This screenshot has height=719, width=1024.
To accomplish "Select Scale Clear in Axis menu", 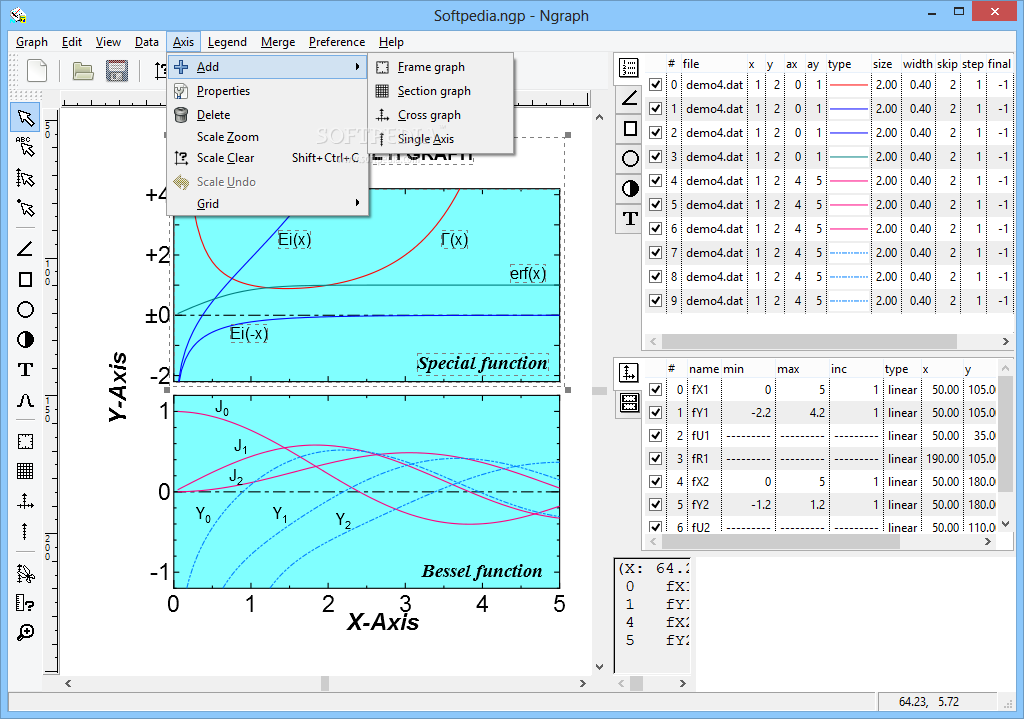I will point(268,158).
